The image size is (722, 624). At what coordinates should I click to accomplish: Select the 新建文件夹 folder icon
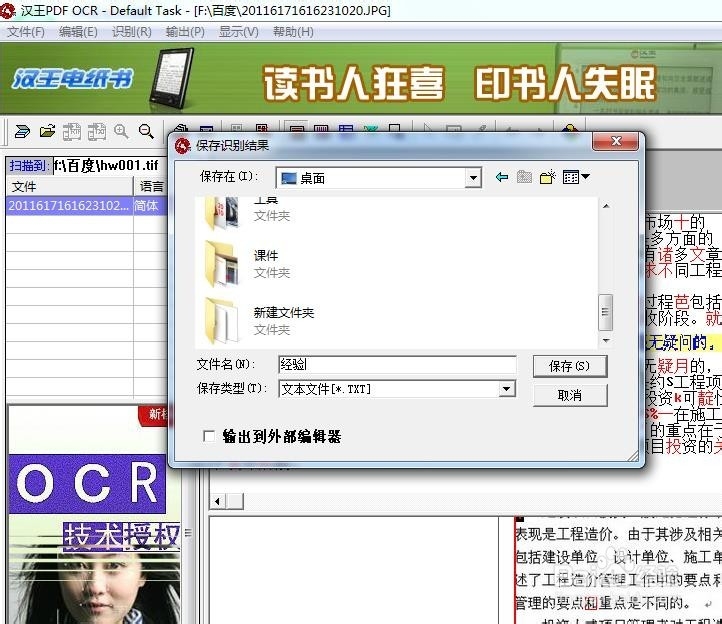pyautogui.click(x=222, y=321)
